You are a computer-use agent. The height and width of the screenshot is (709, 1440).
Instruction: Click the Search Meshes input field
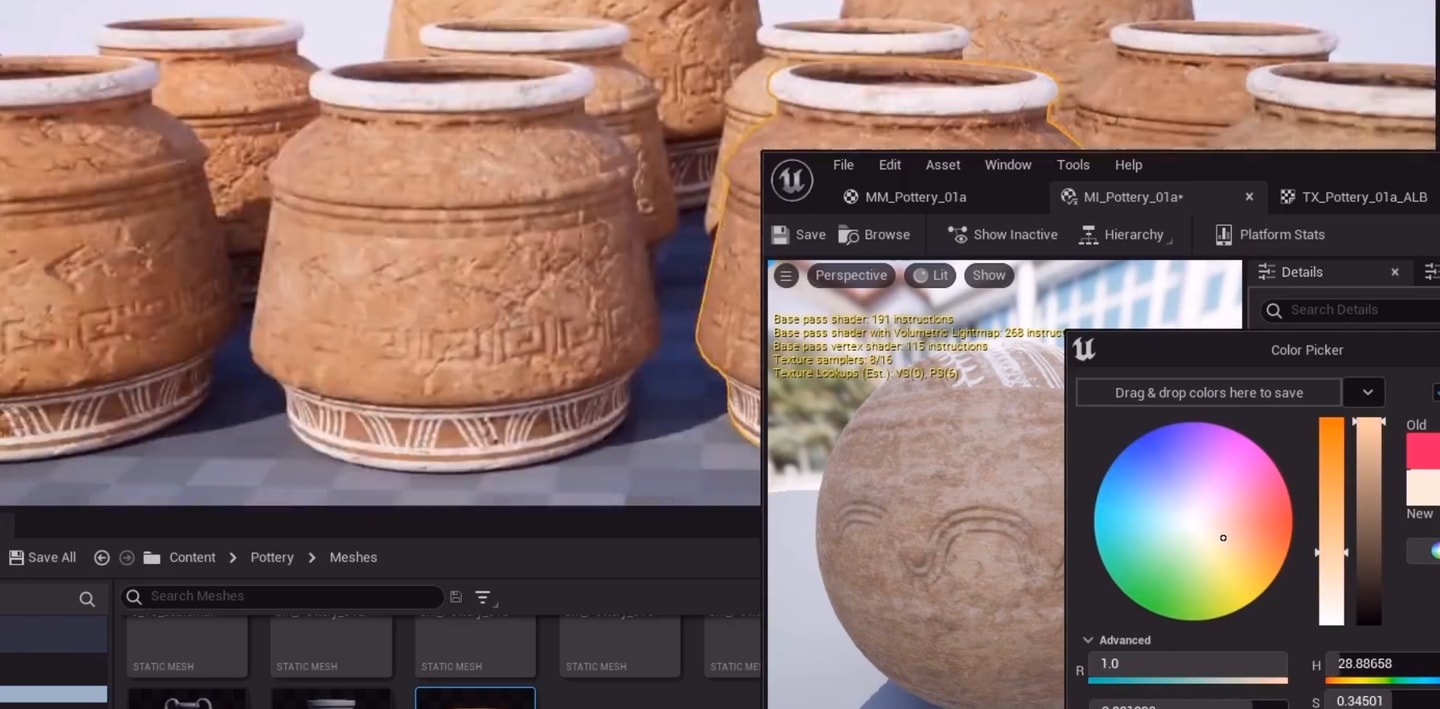click(290, 597)
